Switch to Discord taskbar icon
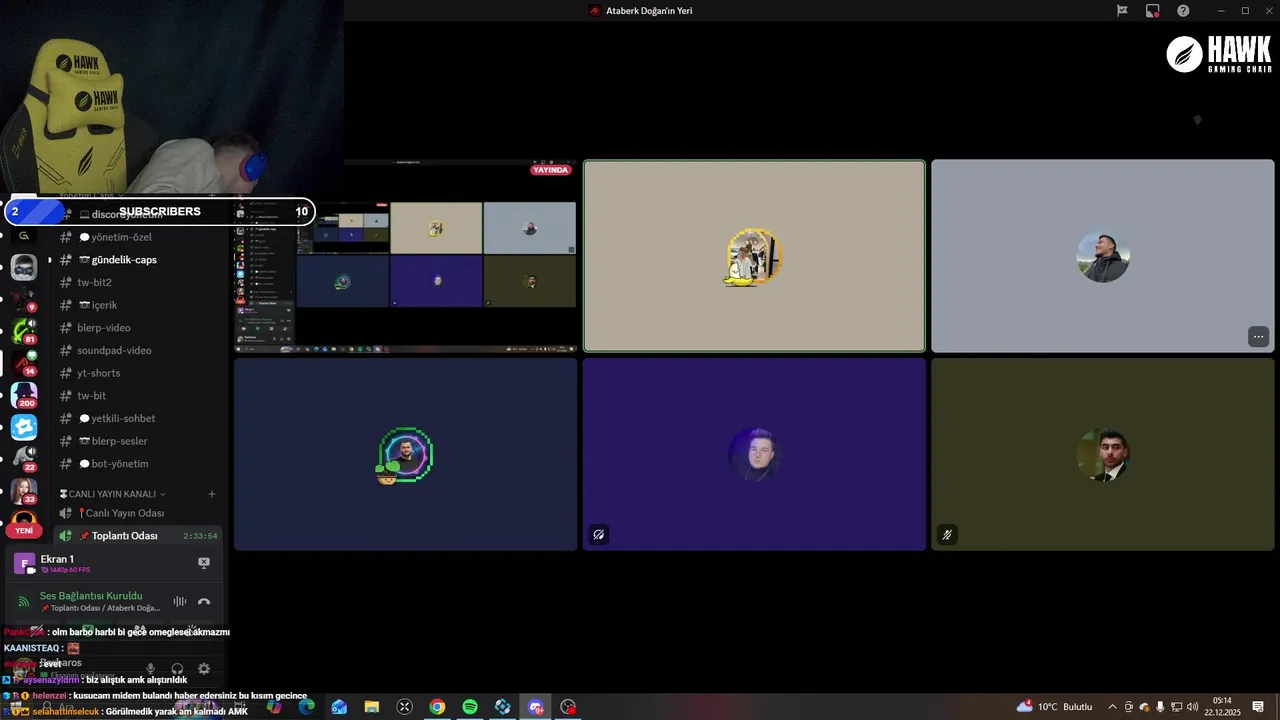The image size is (1280, 720). [536, 707]
